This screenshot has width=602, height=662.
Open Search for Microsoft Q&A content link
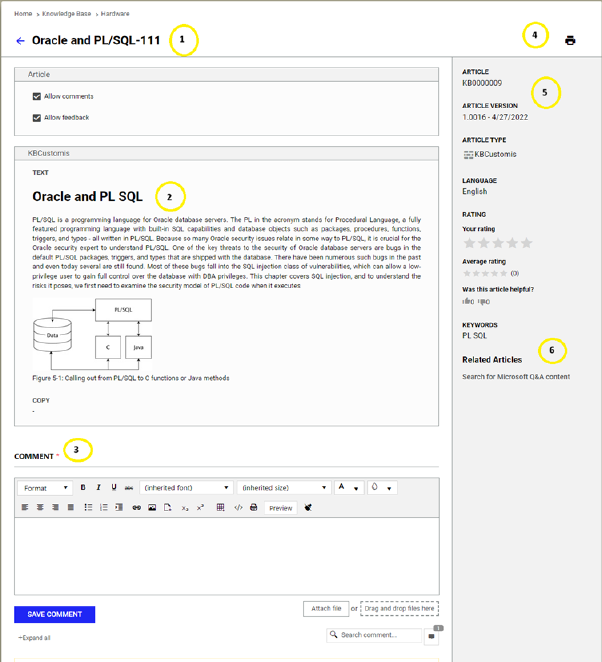515,377
